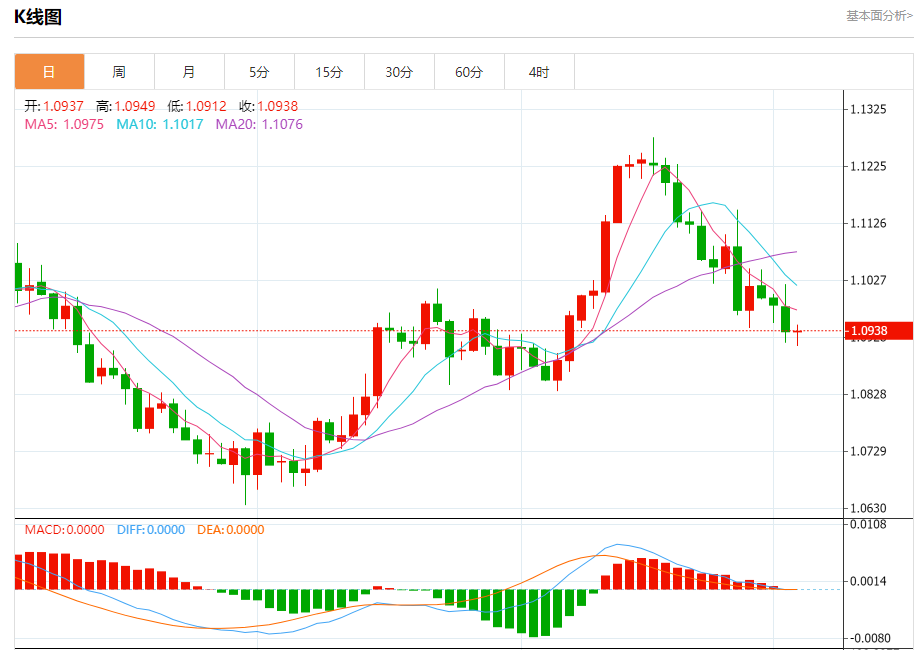This screenshot has height=650, width=918.
Task: Click the 开:1.0937 open price value
Action: tap(54, 106)
